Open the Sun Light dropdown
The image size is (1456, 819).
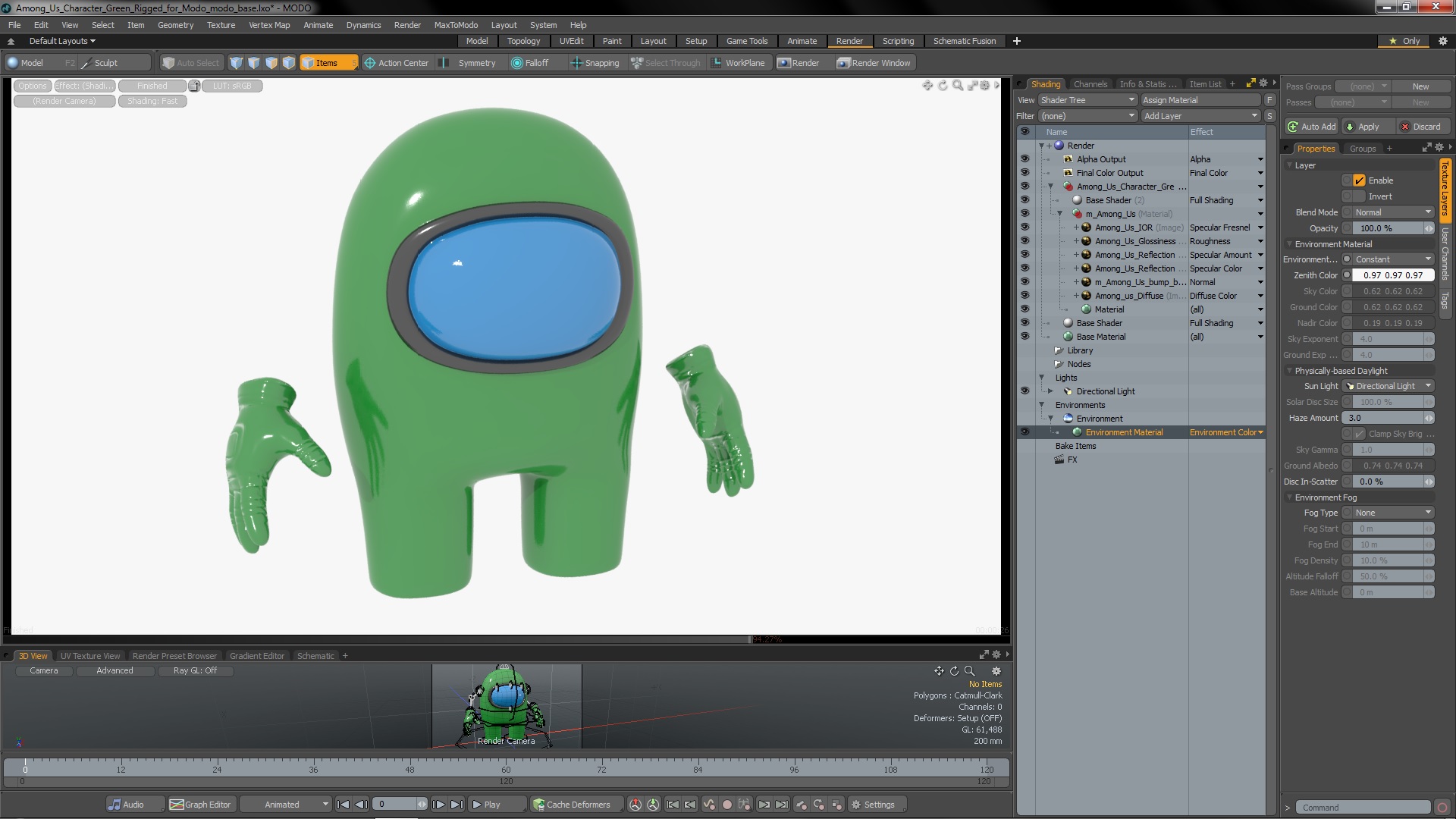click(x=1389, y=386)
